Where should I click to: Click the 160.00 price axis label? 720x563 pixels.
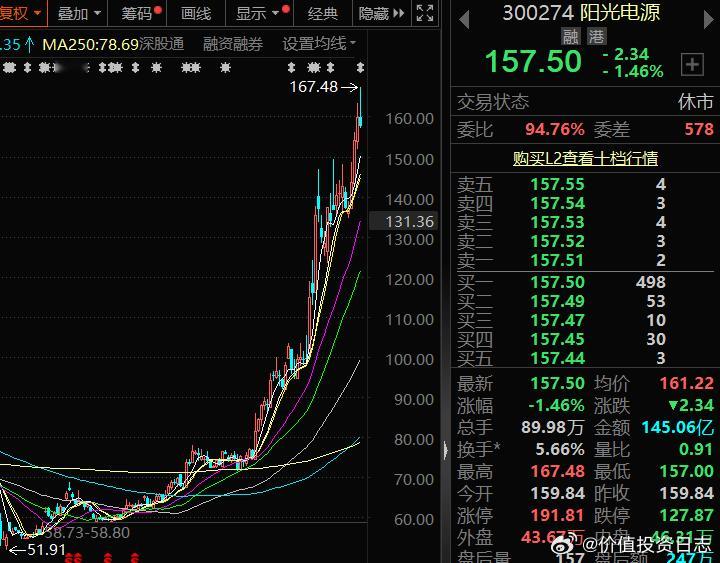[x=409, y=119]
